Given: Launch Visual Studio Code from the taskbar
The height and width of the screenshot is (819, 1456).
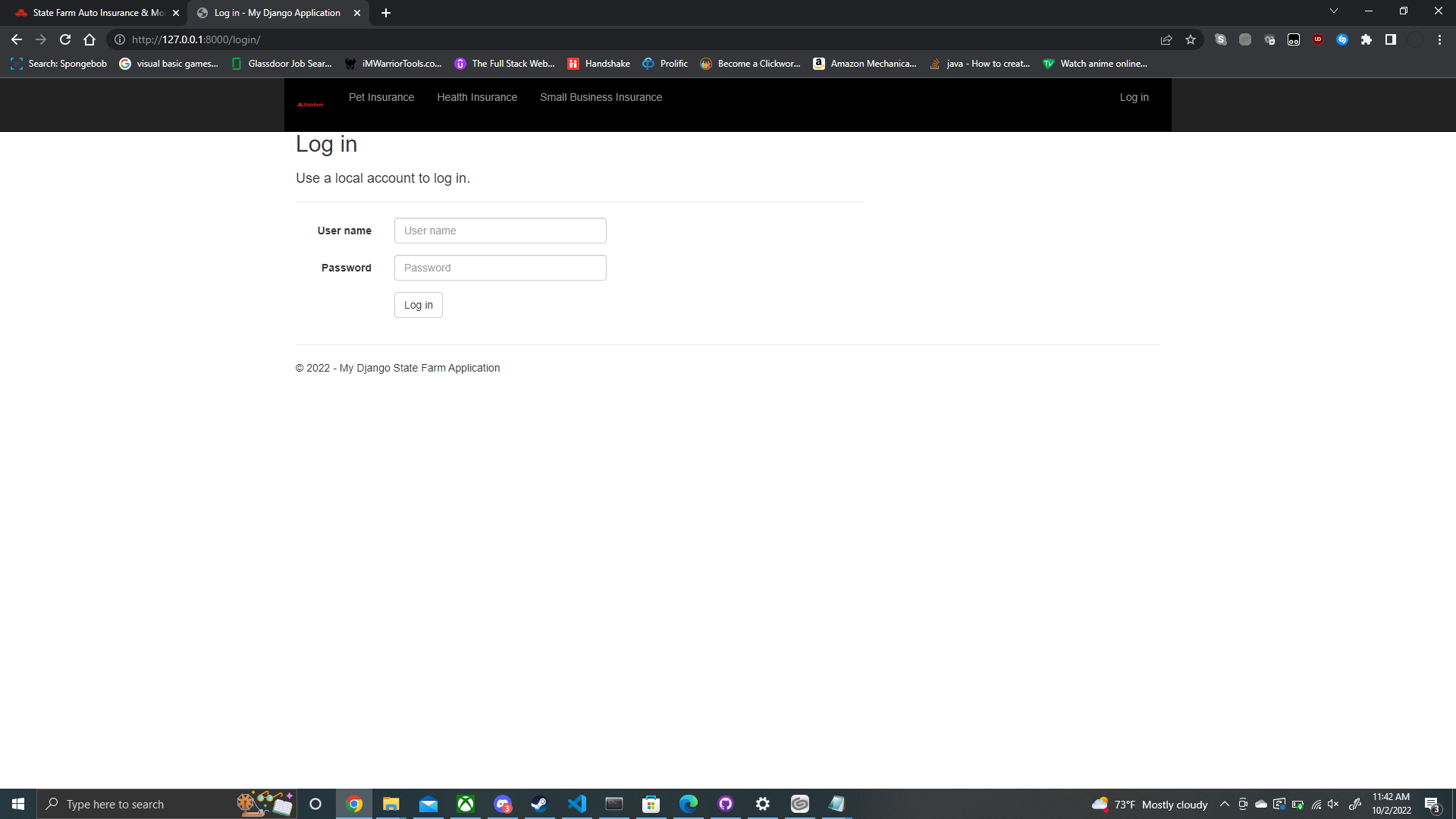Looking at the screenshot, I should (577, 804).
